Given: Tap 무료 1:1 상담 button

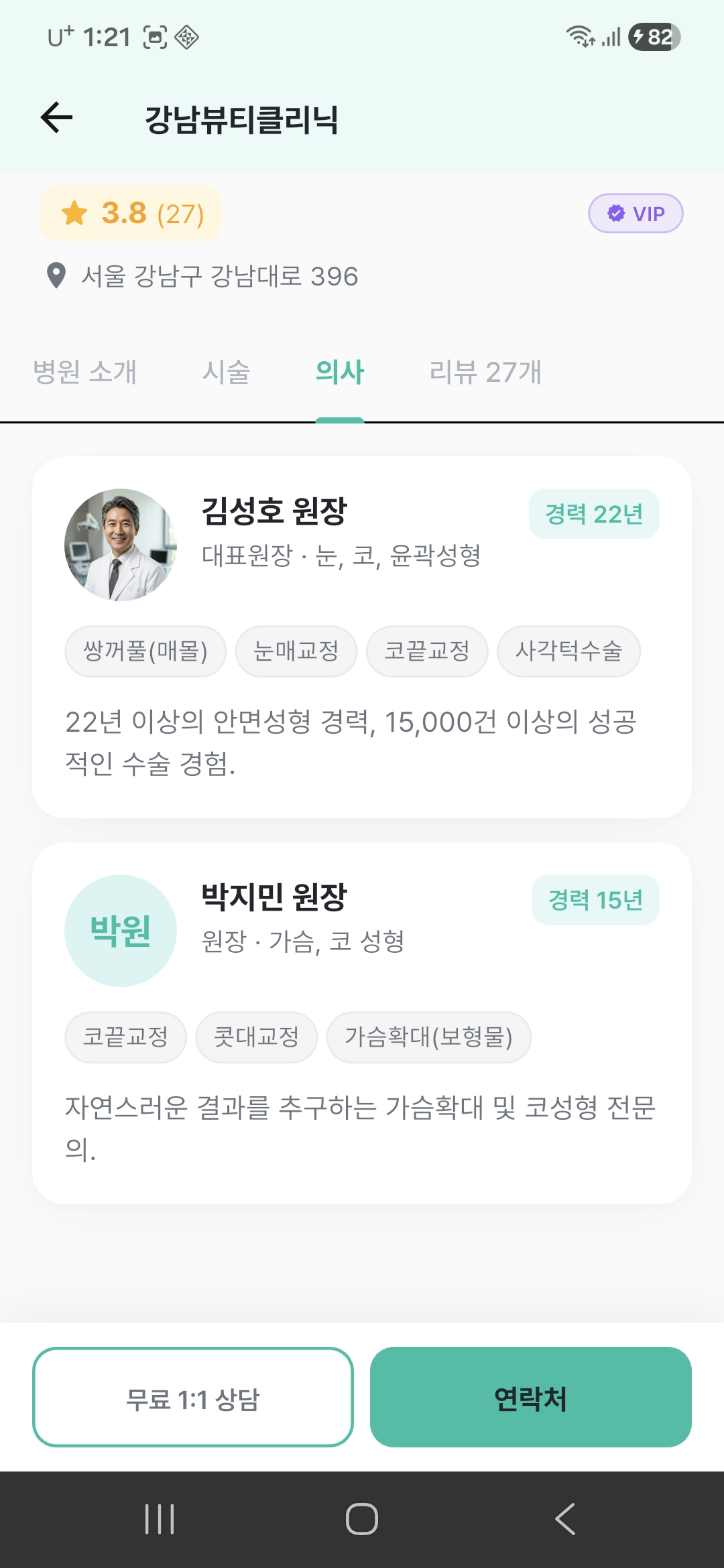Looking at the screenshot, I should (193, 1397).
